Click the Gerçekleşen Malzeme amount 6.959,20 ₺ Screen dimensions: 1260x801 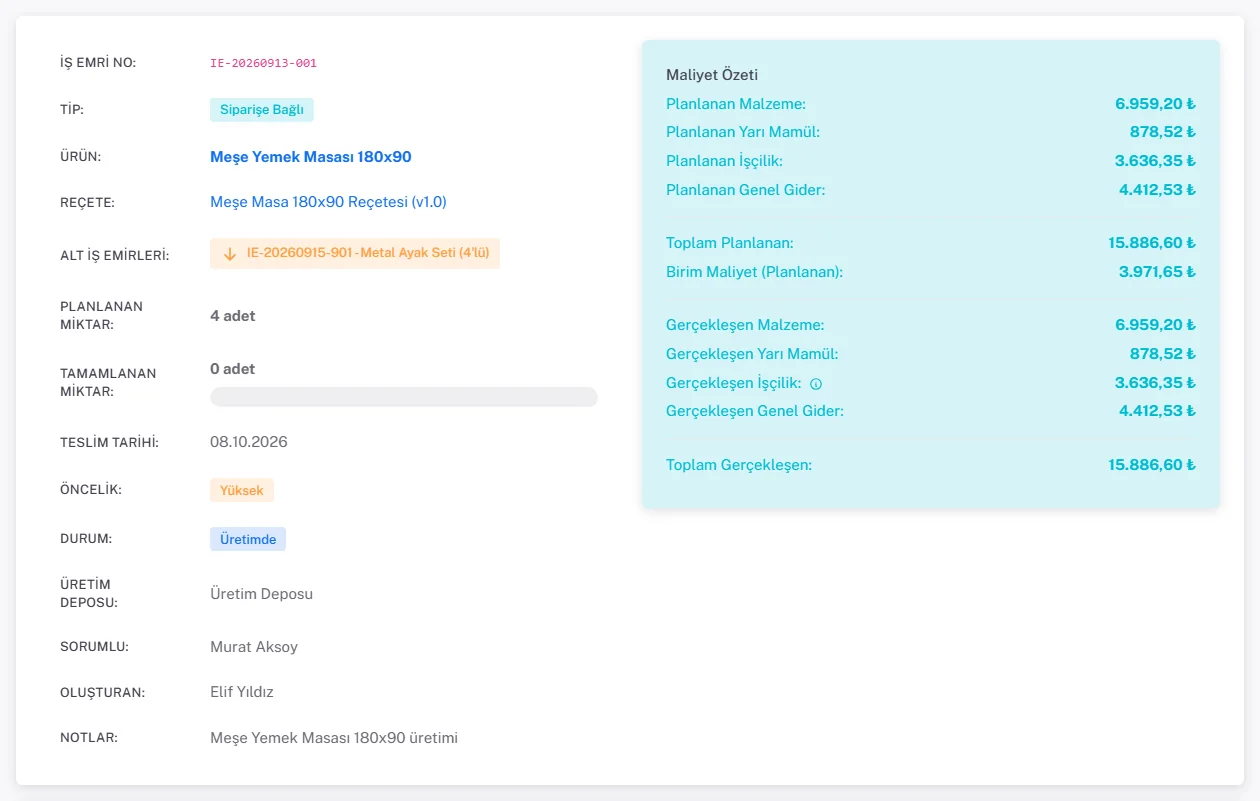(1155, 325)
